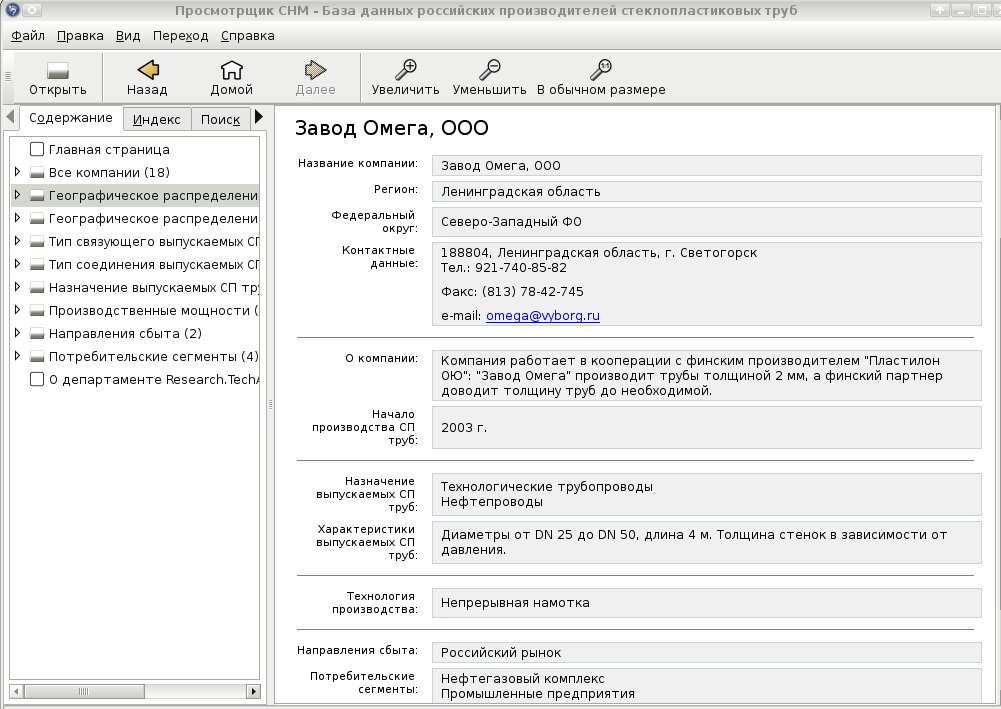
Task: Click the Открыть toolbar icon
Action: coord(57,70)
